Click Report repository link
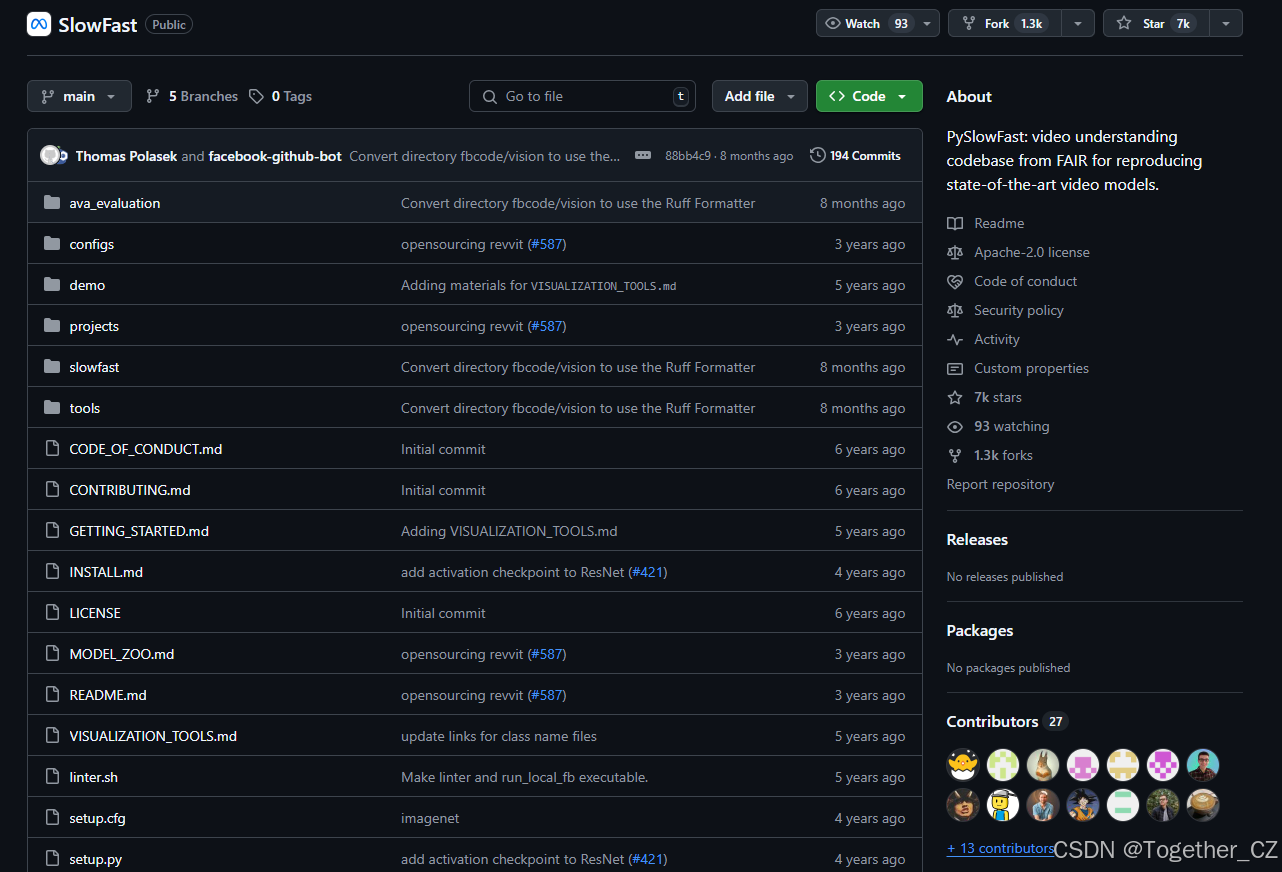 tap(1000, 484)
